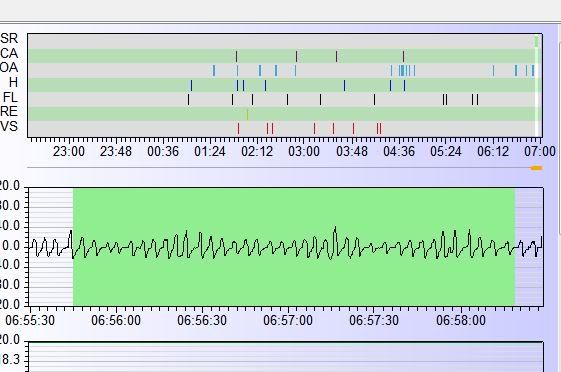Screen dimensions: 561x372
Task: Select the first CA event marker
Action: 236,57
